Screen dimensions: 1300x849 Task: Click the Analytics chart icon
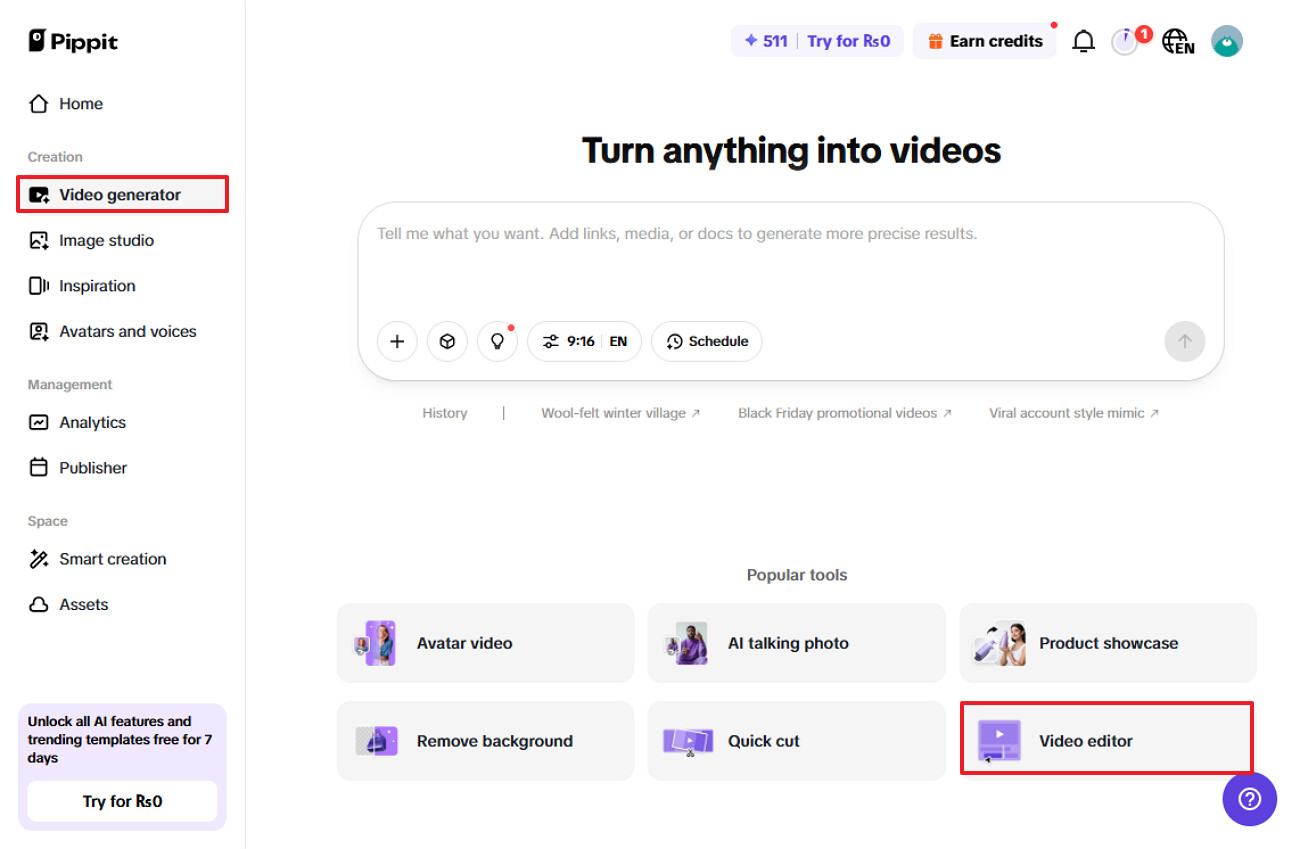pyautogui.click(x=38, y=423)
